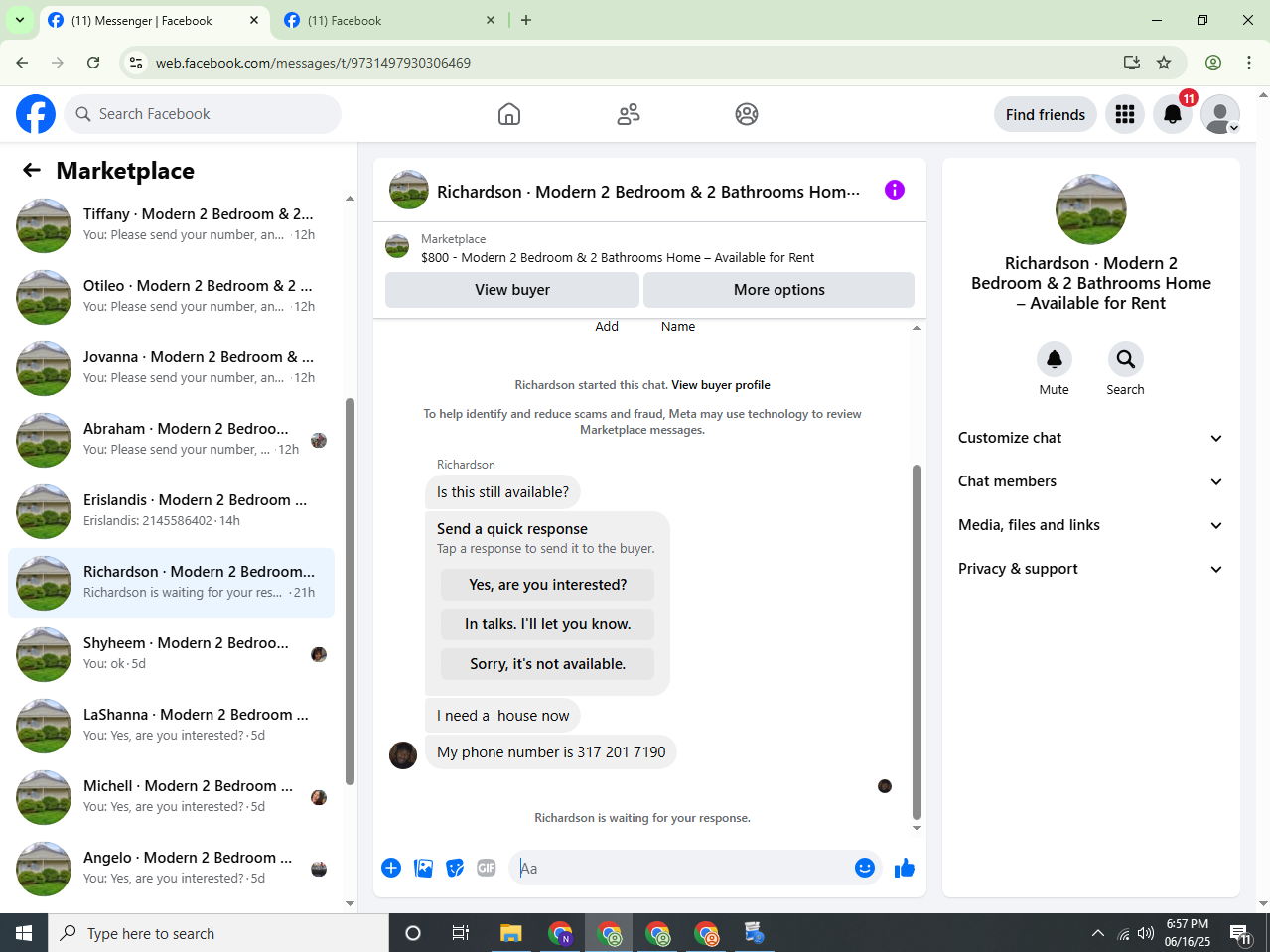Reload the page in browser toolbar

coord(93,63)
